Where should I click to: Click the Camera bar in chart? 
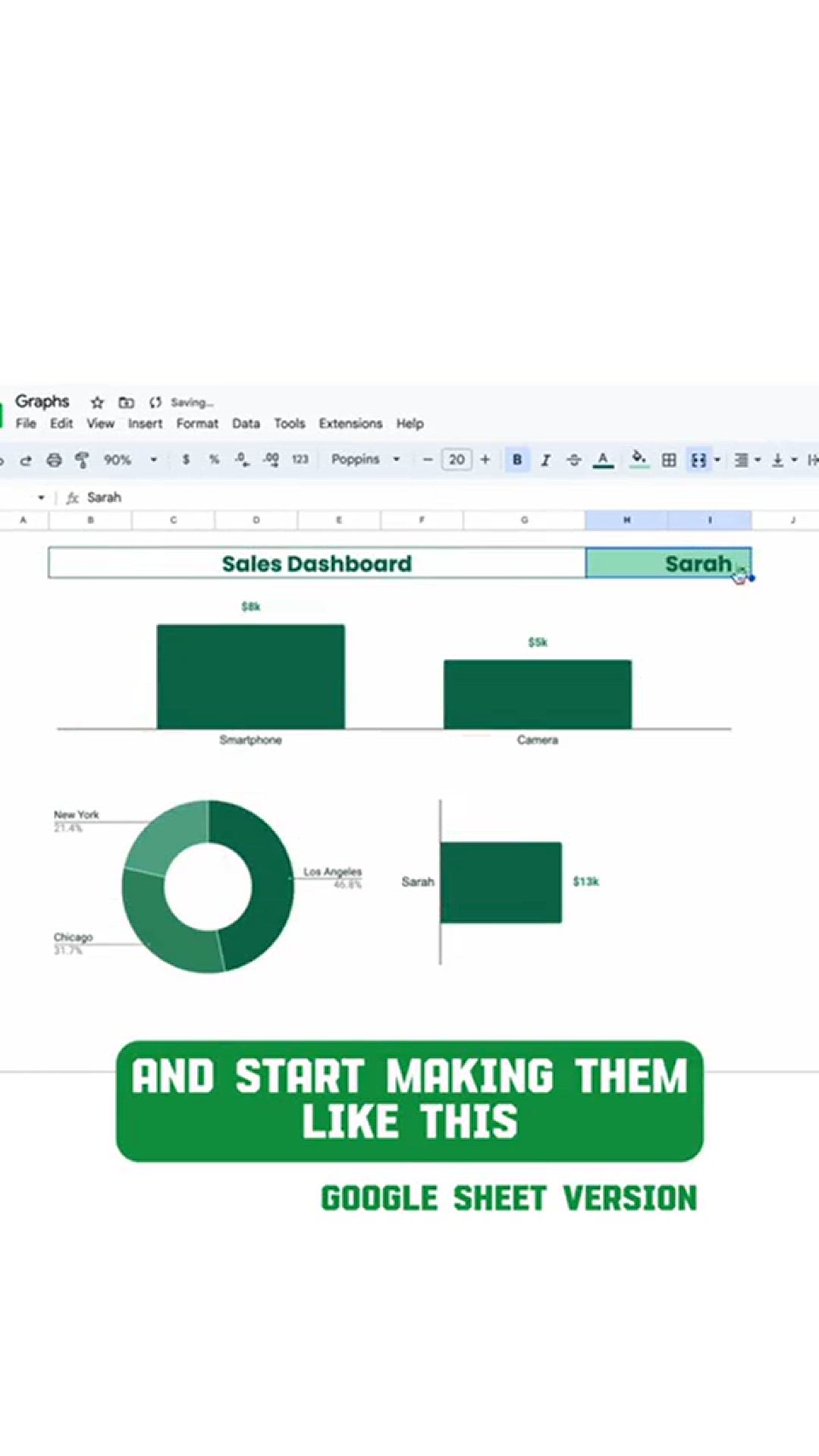click(538, 695)
